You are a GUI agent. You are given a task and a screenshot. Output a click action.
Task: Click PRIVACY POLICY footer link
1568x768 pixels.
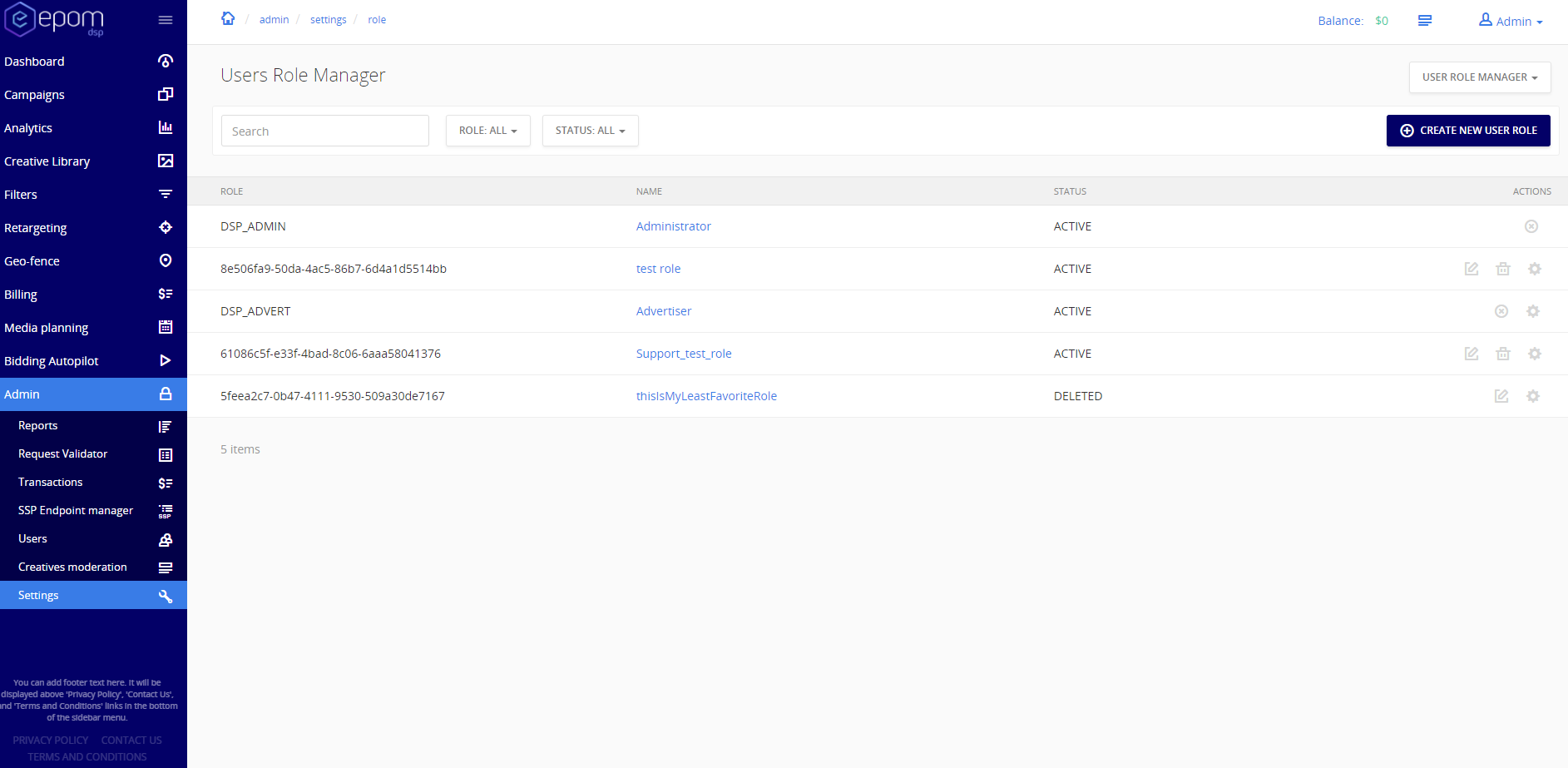[x=50, y=741]
